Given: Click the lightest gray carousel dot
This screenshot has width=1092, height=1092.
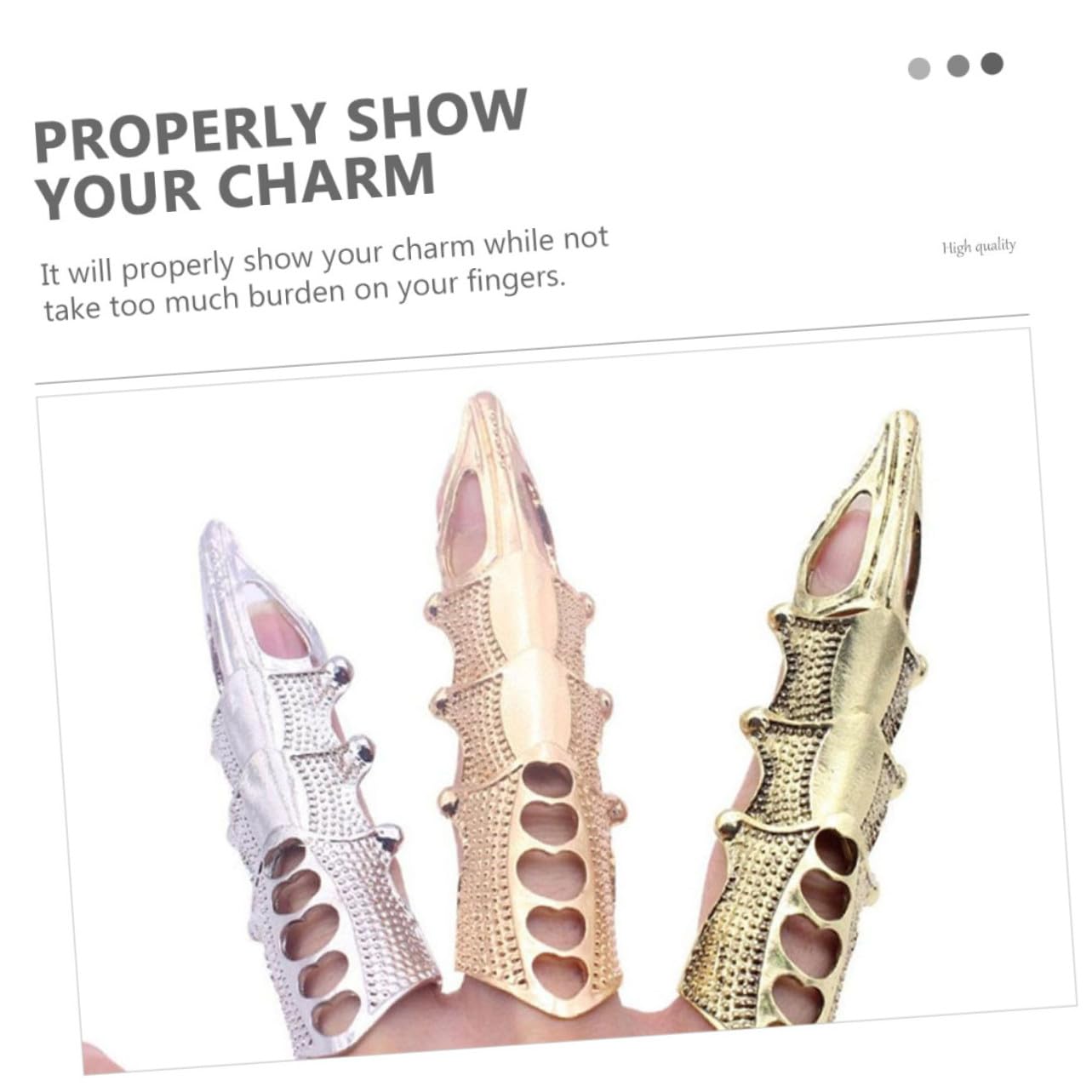Looking at the screenshot, I should (919, 68).
